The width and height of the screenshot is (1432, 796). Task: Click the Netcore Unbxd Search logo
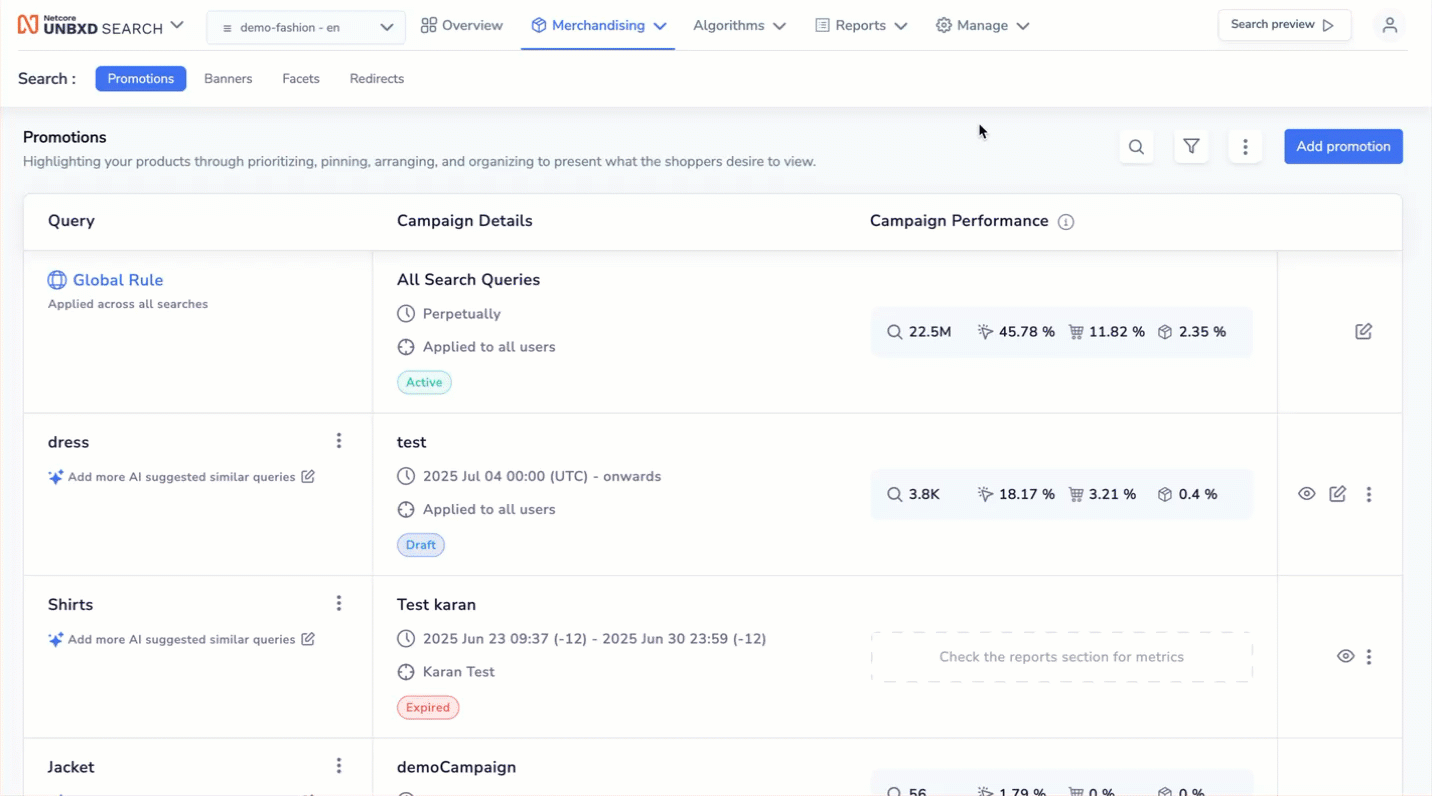pyautogui.click(x=90, y=25)
